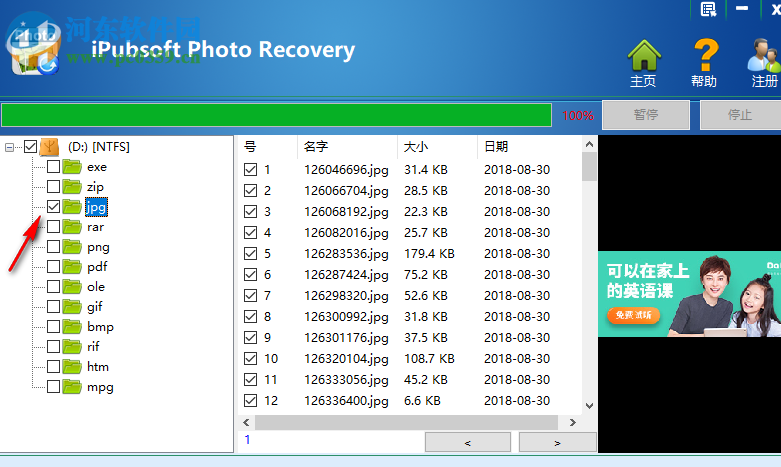Click the bmp folder icon
This screenshot has height=467, width=781.
coord(72,327)
